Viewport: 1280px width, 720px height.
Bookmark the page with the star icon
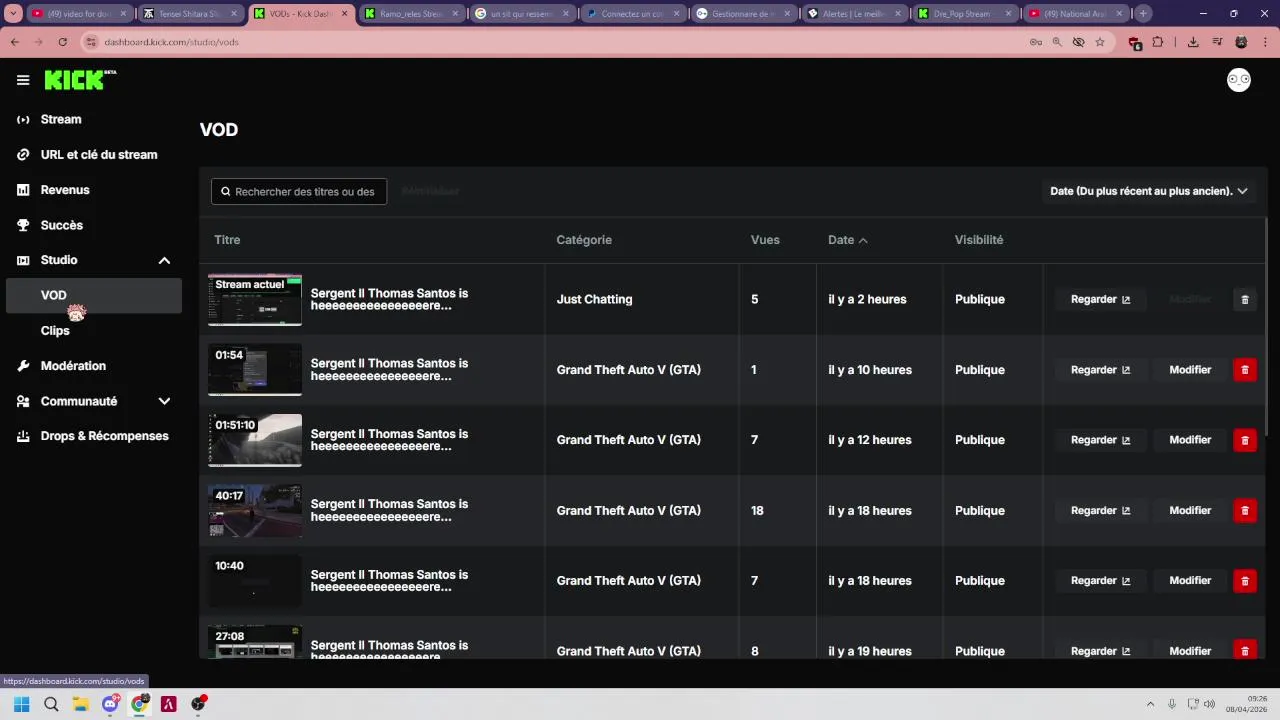pyautogui.click(x=1100, y=42)
